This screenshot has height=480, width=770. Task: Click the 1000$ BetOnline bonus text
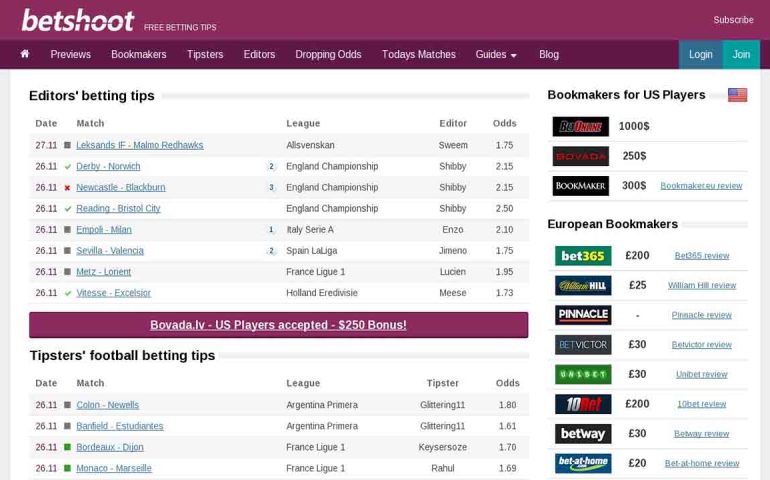click(x=634, y=126)
